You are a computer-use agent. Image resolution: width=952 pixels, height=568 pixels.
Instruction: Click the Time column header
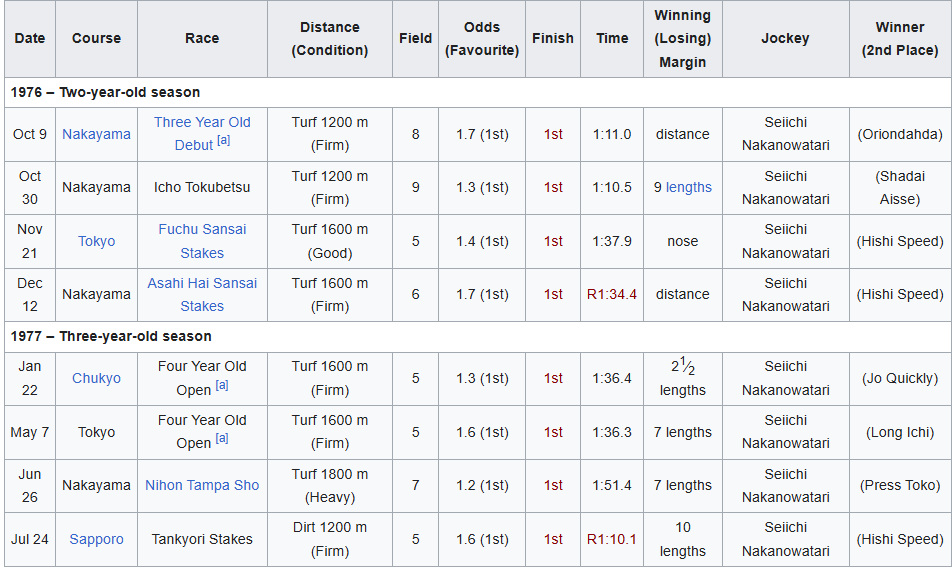click(x=612, y=39)
